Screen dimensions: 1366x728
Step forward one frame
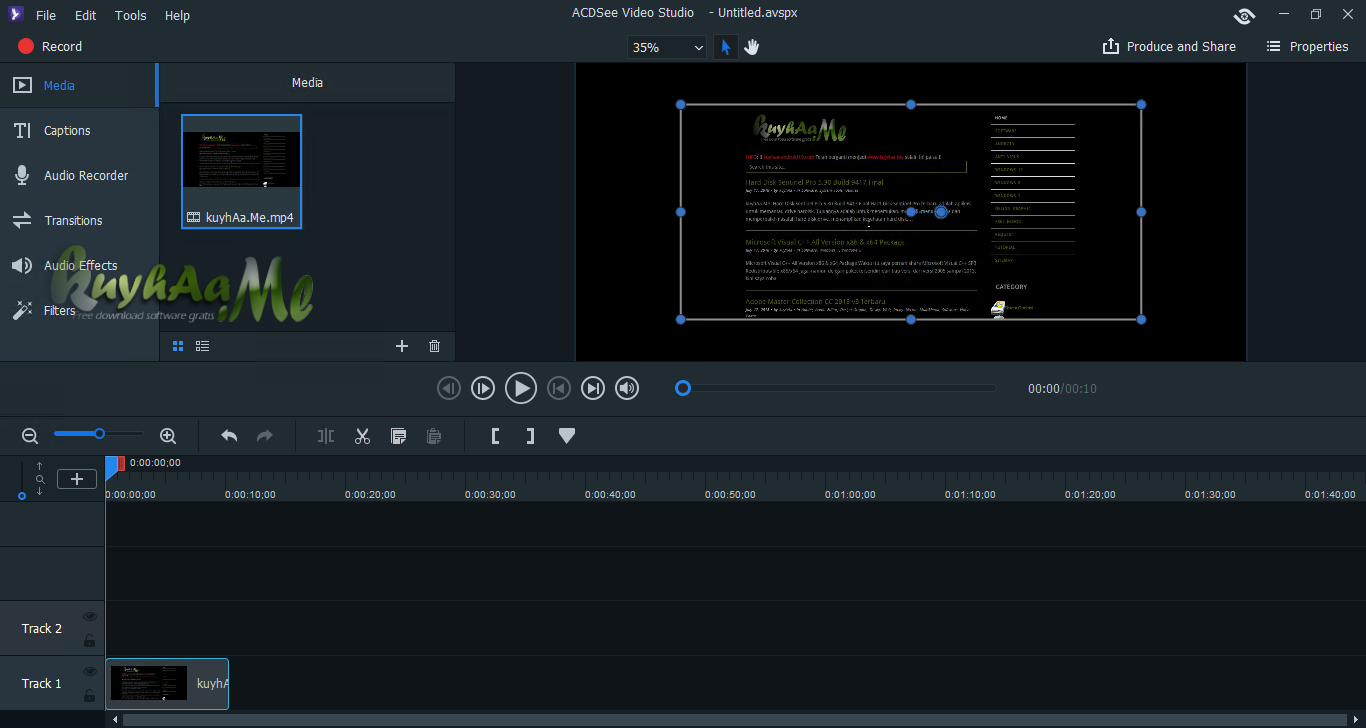click(483, 388)
